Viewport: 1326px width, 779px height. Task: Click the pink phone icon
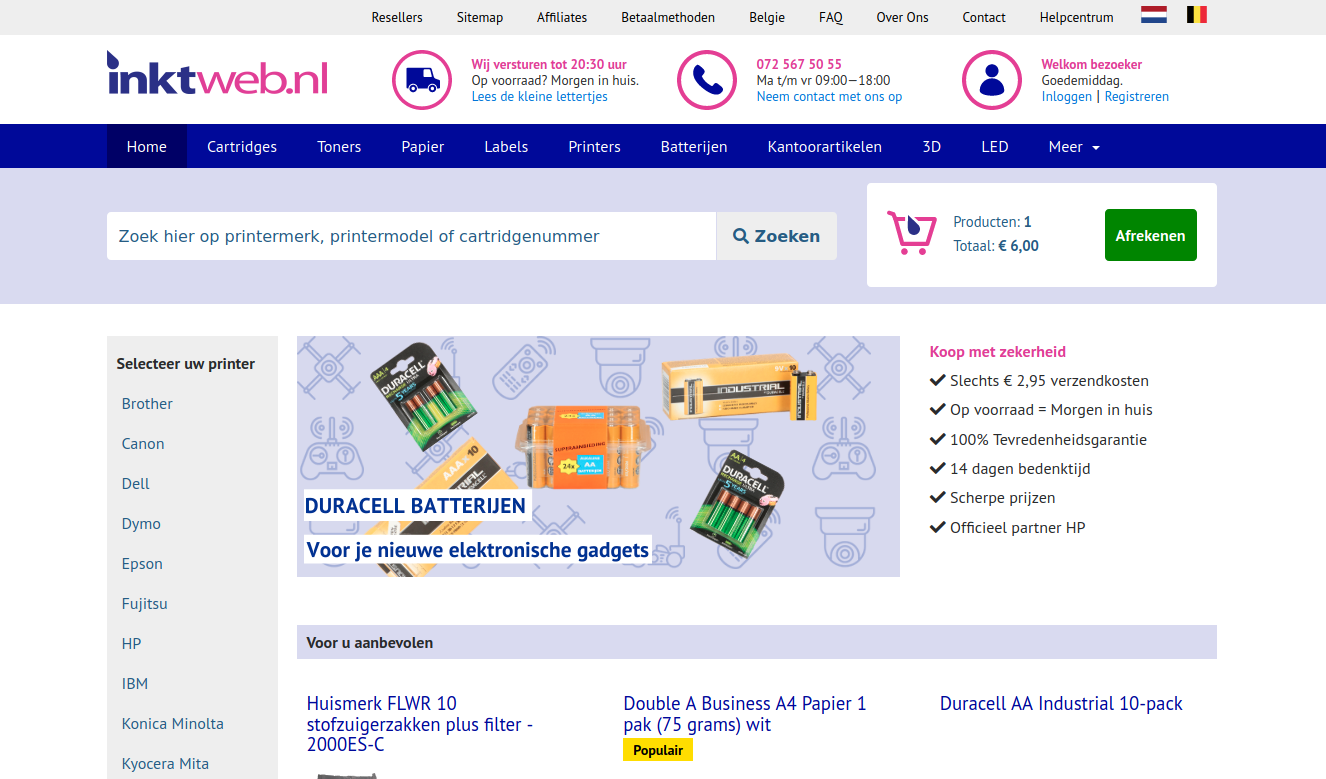(707, 80)
